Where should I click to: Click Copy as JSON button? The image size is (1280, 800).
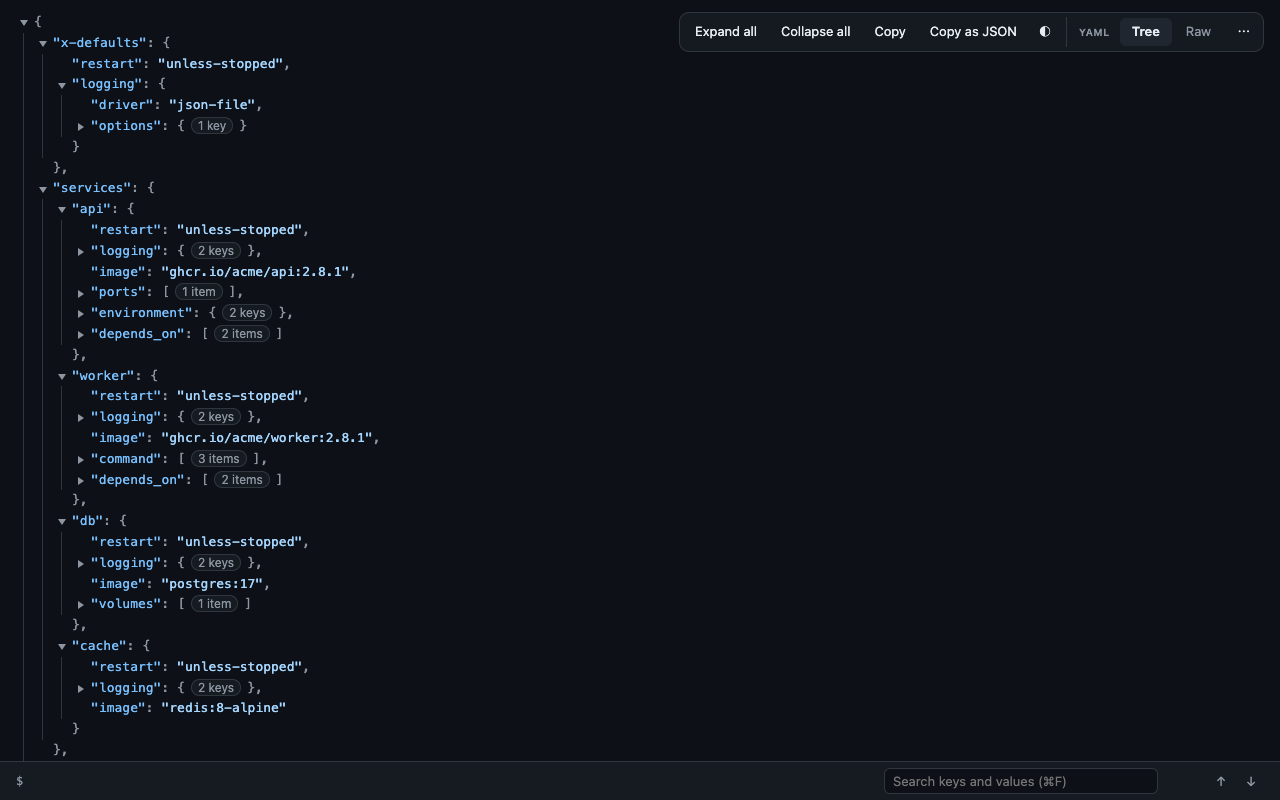coord(973,31)
